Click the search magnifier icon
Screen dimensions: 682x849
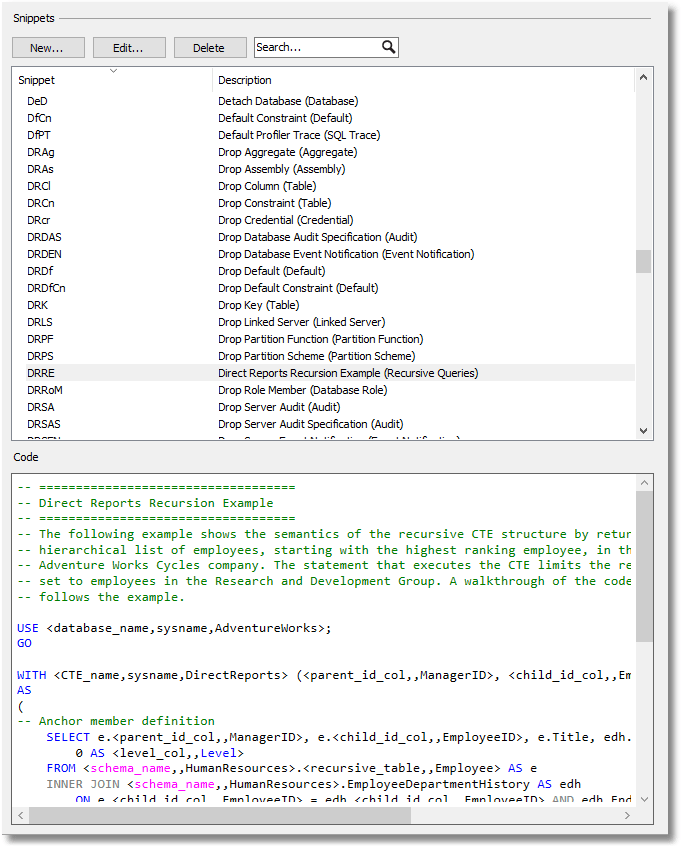(x=388, y=47)
